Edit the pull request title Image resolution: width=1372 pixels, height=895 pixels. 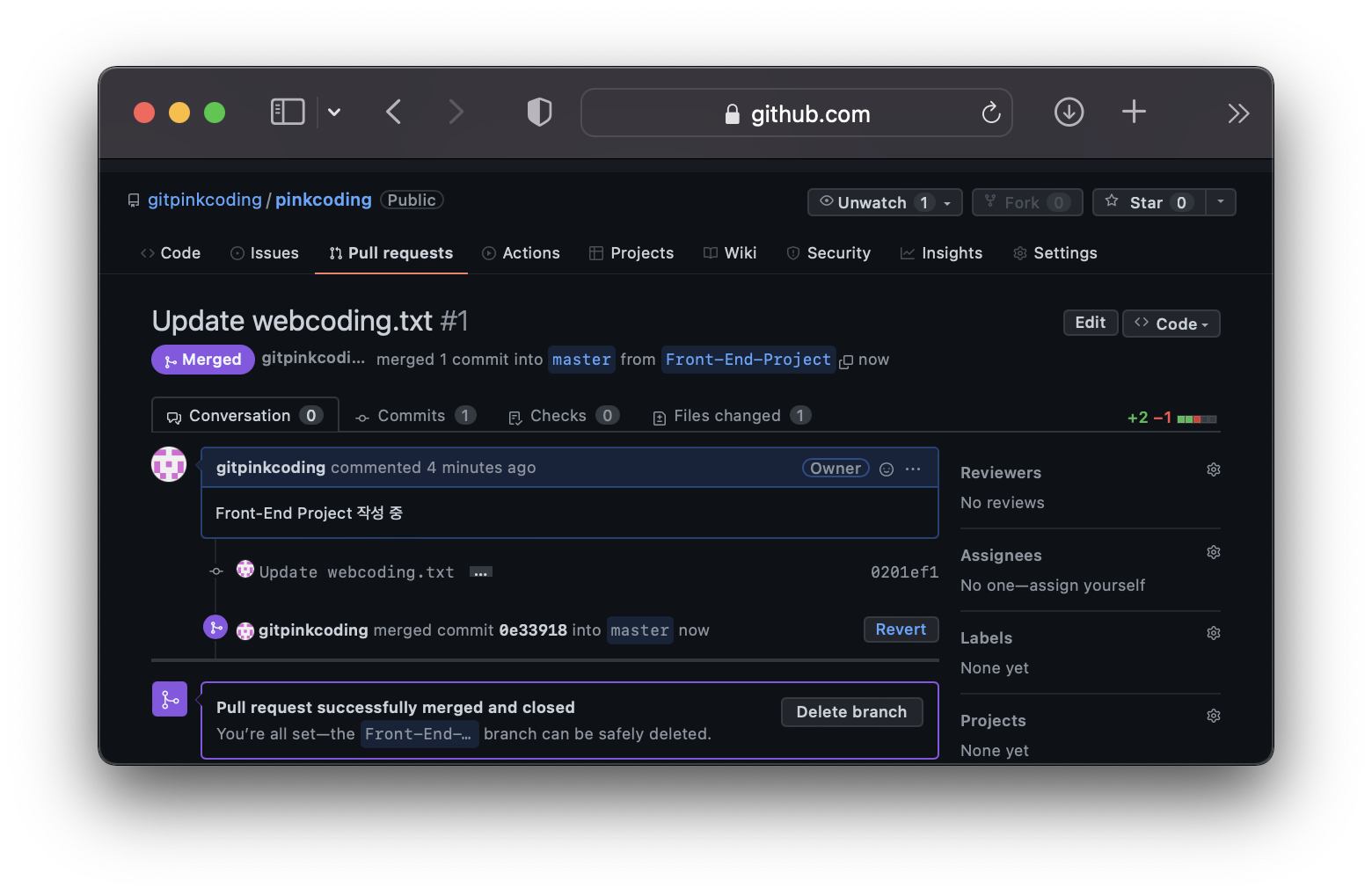coord(1091,323)
